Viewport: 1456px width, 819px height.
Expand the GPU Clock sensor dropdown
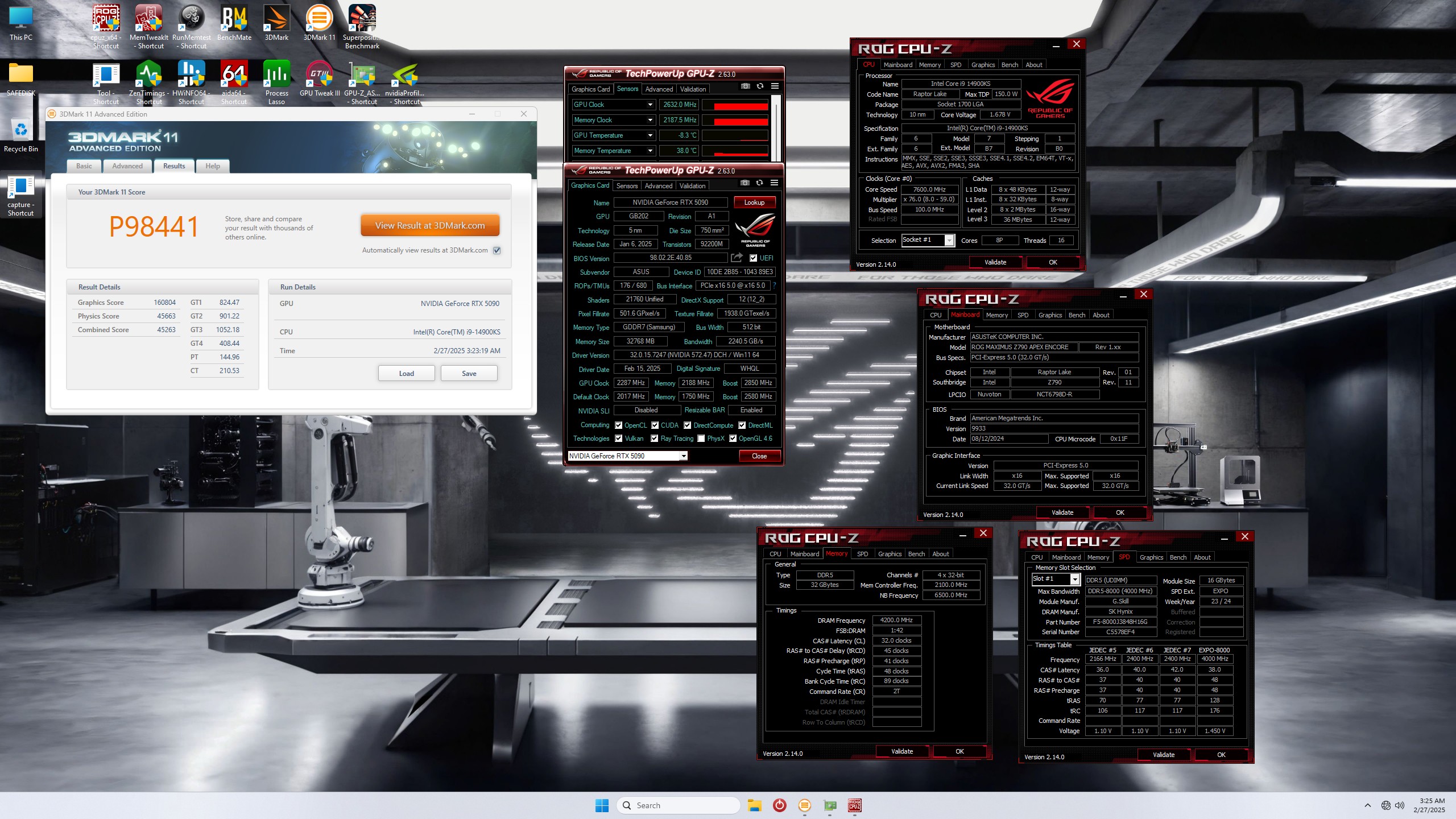[x=650, y=105]
